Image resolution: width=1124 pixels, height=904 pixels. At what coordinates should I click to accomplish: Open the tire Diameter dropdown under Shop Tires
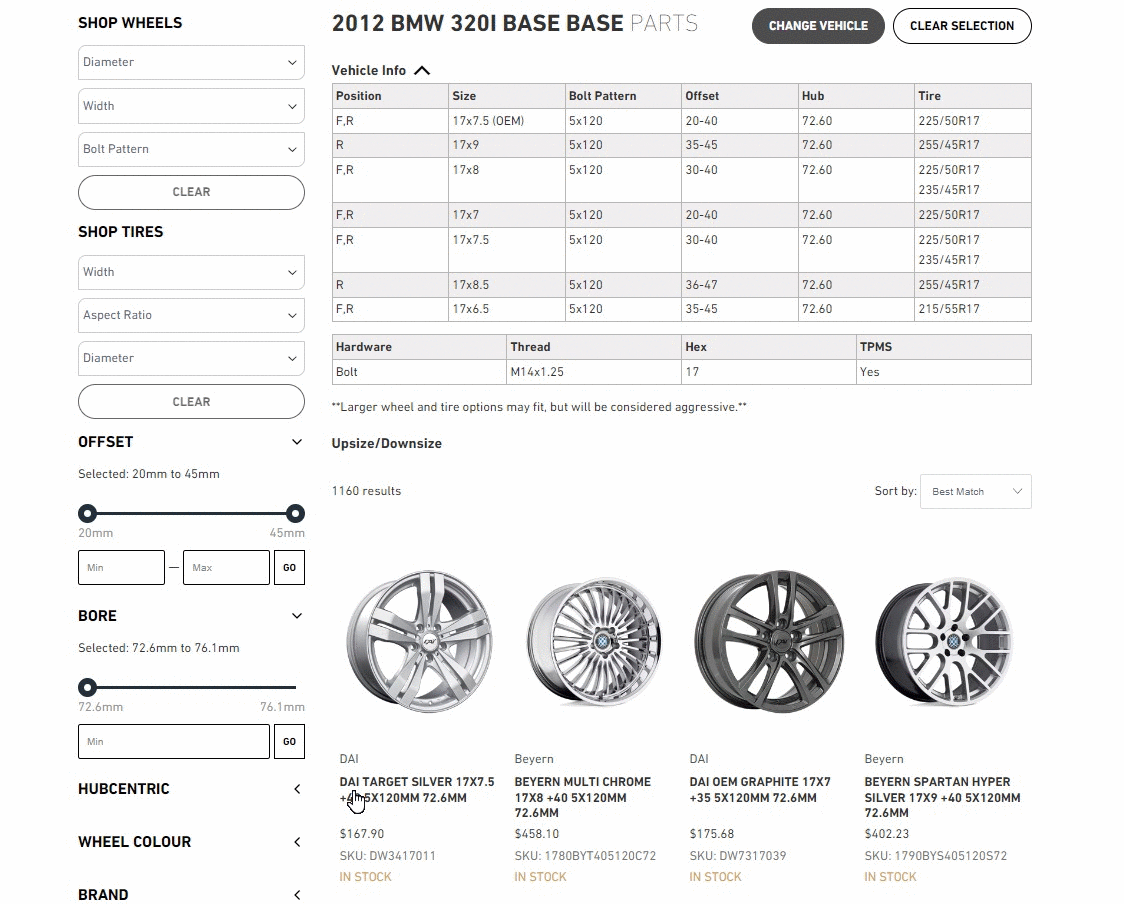tap(191, 358)
